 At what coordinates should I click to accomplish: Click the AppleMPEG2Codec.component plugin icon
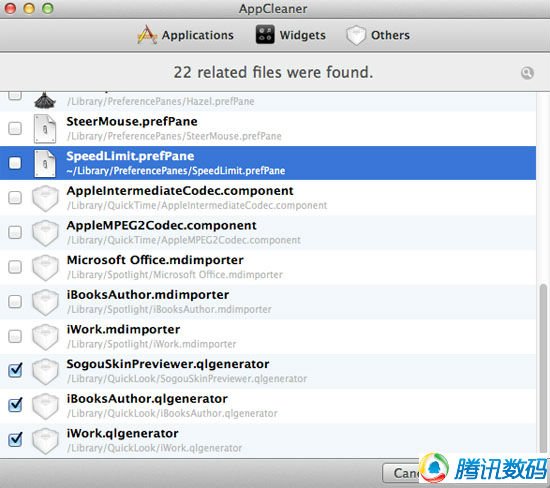click(x=45, y=233)
